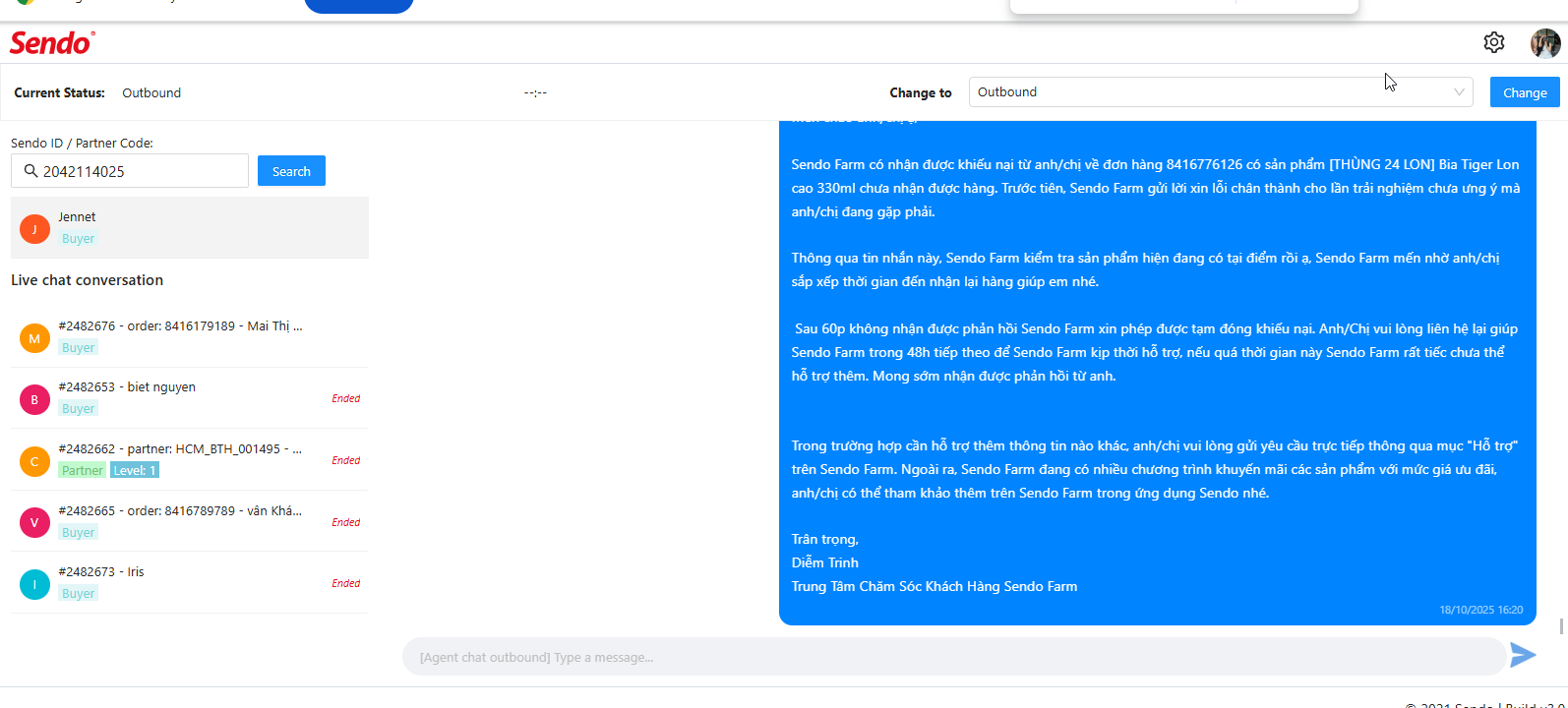This screenshot has width=1568, height=708.
Task: Click the magnifier icon in search field
Action: click(31, 171)
